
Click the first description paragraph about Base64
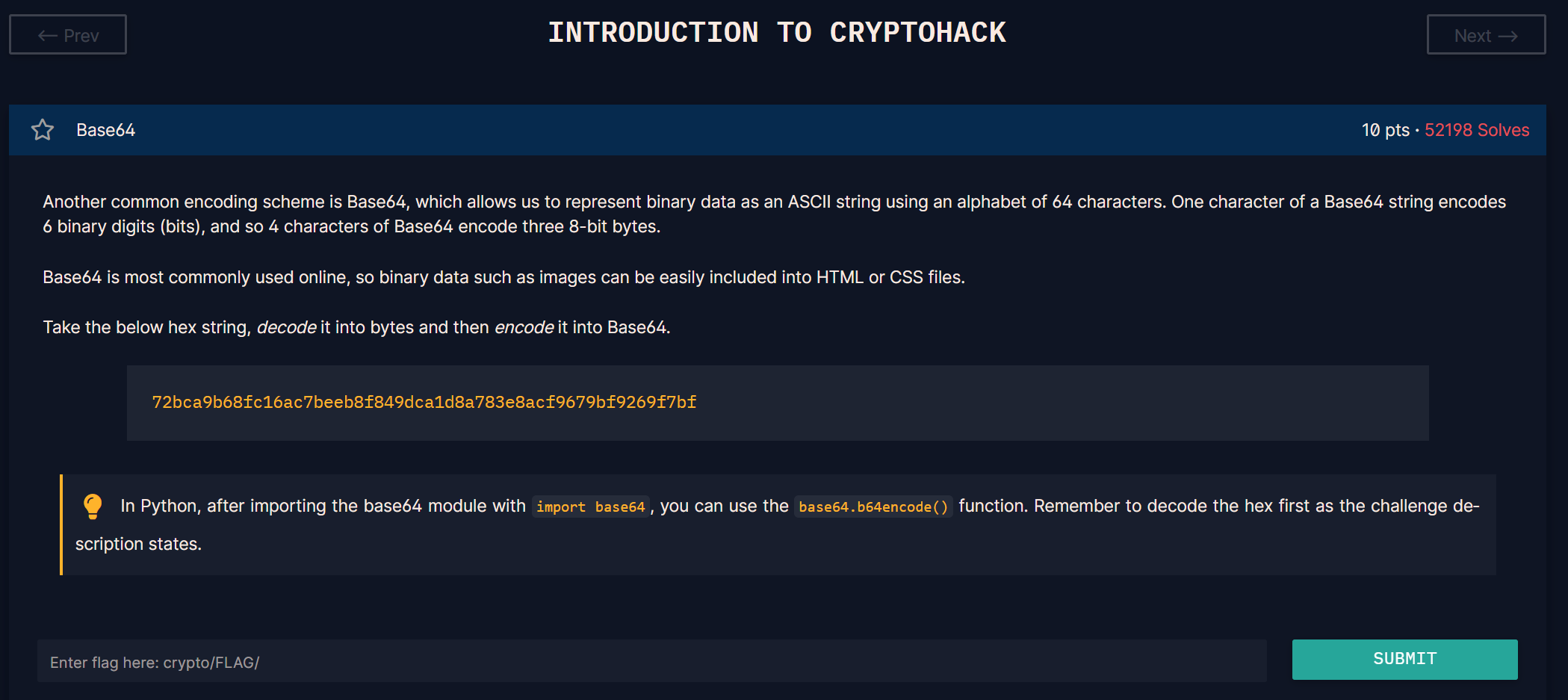pyautogui.click(x=775, y=214)
